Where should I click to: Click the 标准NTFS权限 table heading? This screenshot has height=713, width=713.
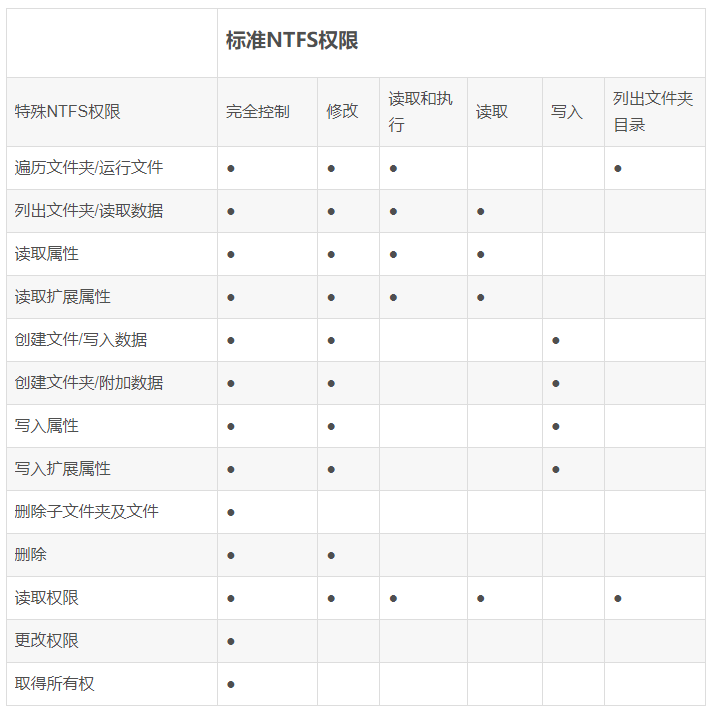pyautogui.click(x=292, y=40)
